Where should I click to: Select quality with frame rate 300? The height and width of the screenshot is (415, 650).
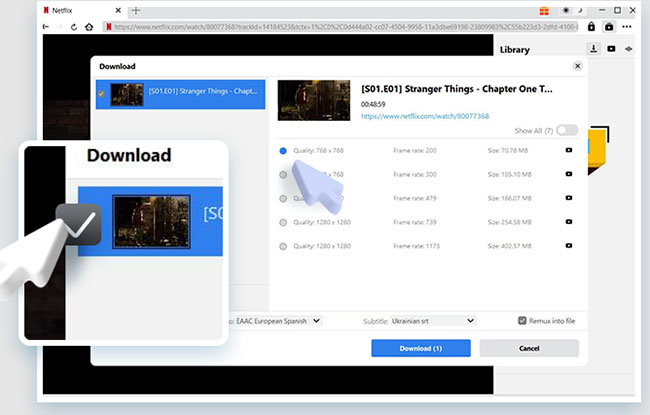tap(283, 175)
